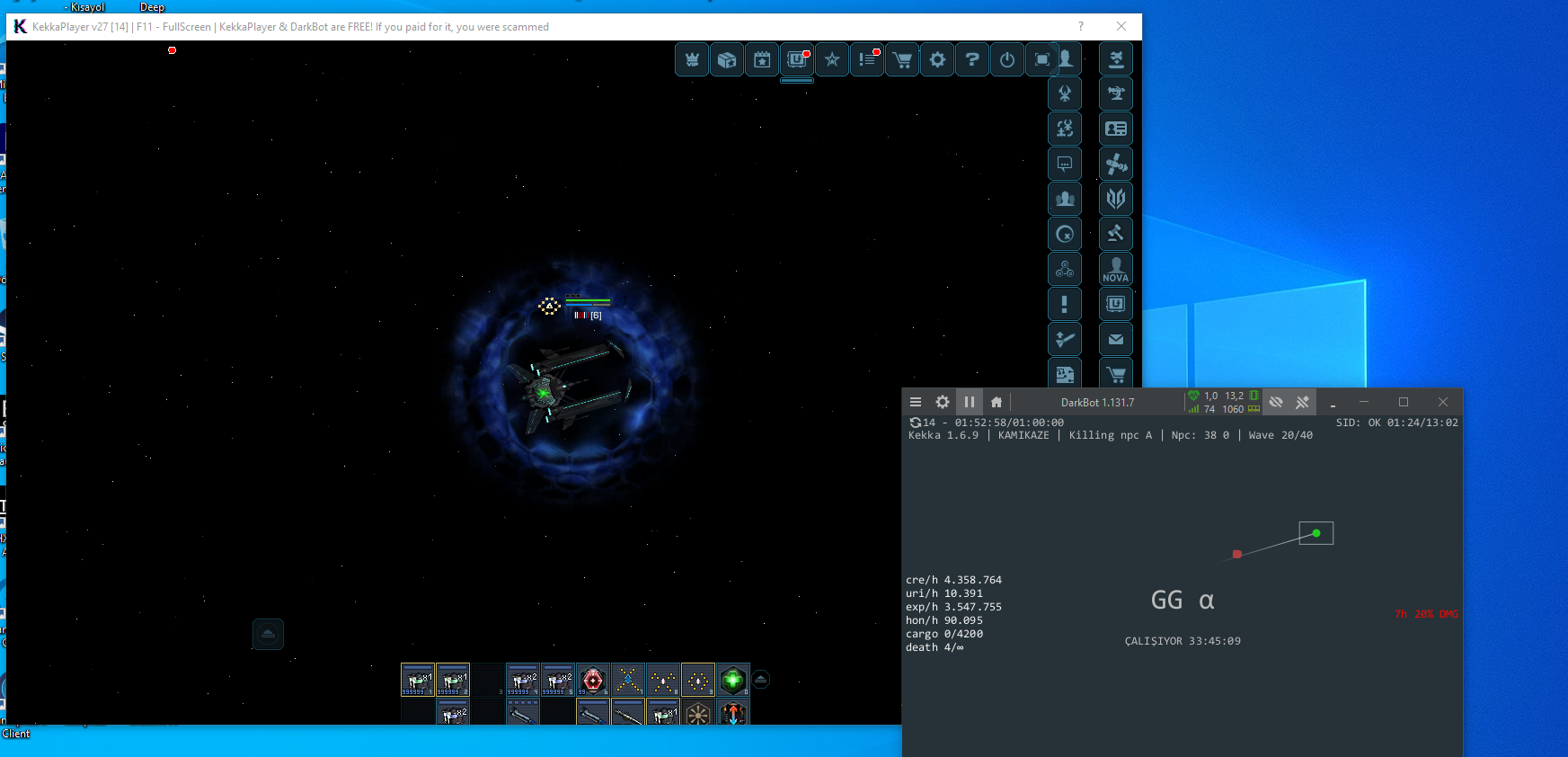Open the shop cart icon in top toolbar
Screen dimensions: 1568x757
coord(902,59)
